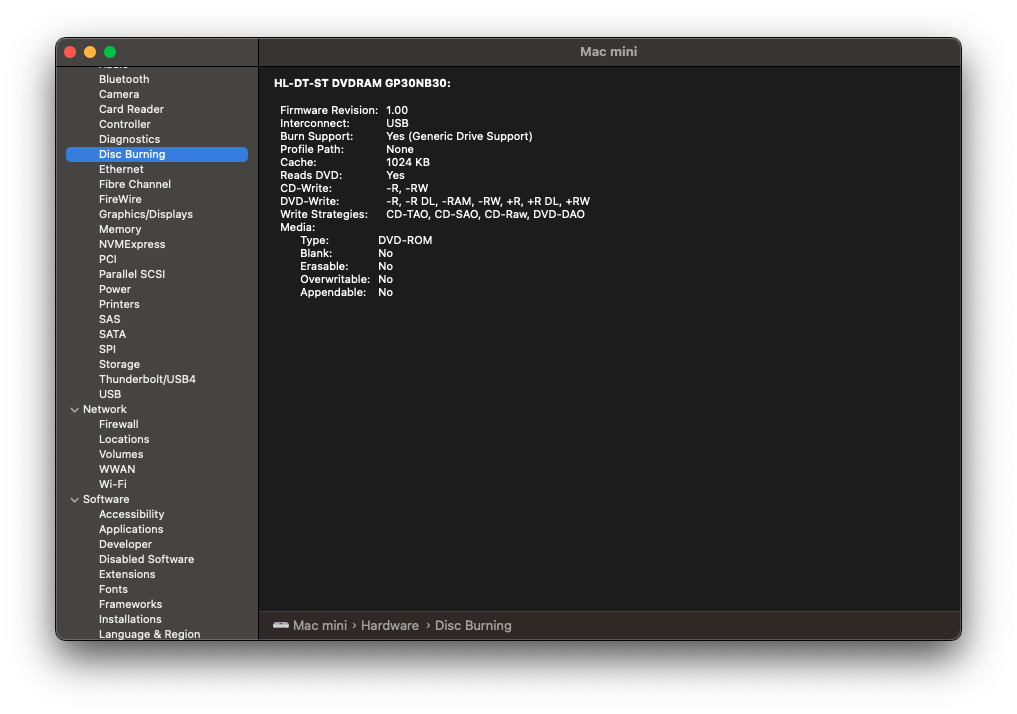Screen dimensions: 1017x714
Task: Click the media Type value DVD-ROM
Action: click(x=405, y=240)
